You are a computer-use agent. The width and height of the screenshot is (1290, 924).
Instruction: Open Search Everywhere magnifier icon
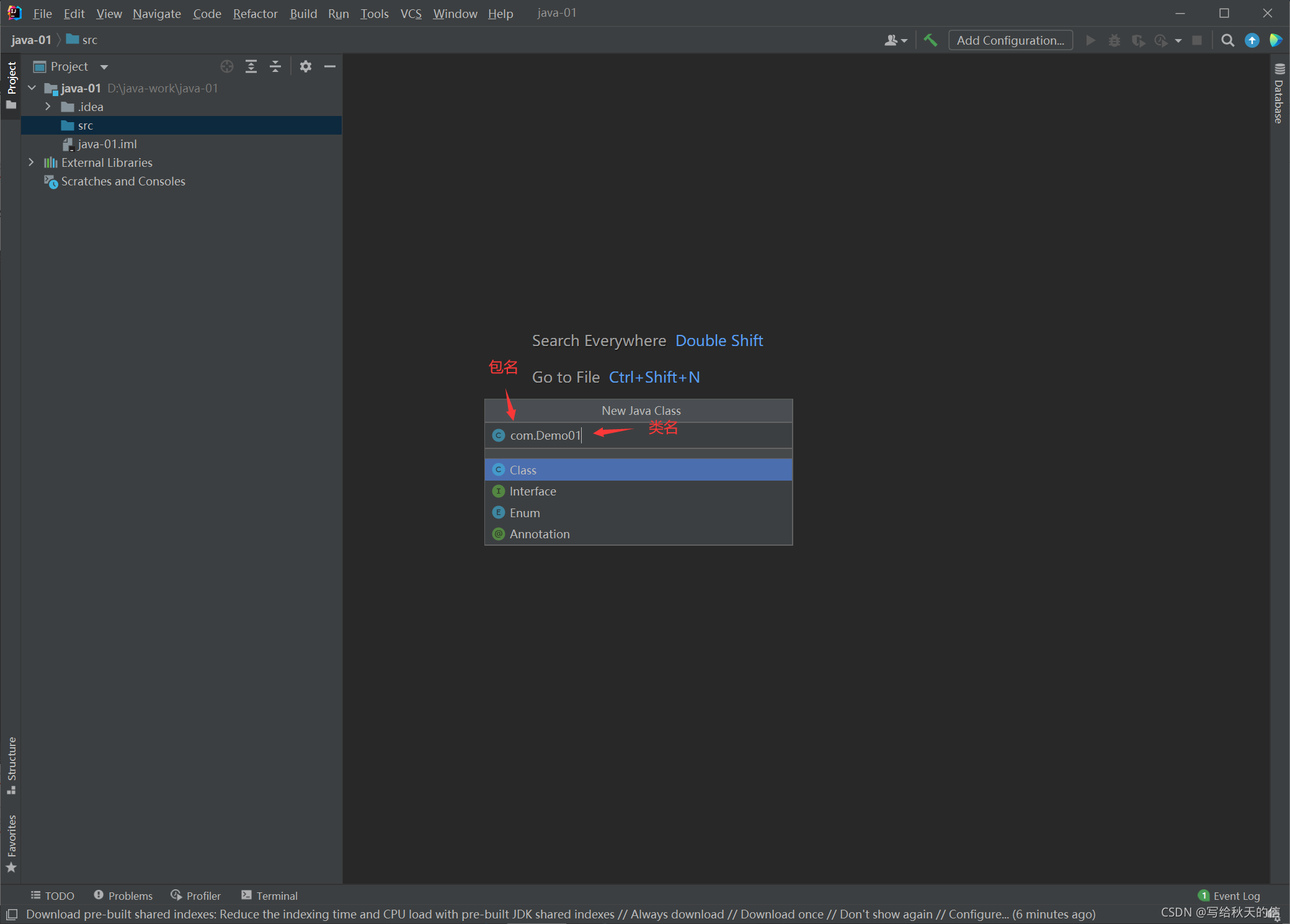[x=1227, y=40]
